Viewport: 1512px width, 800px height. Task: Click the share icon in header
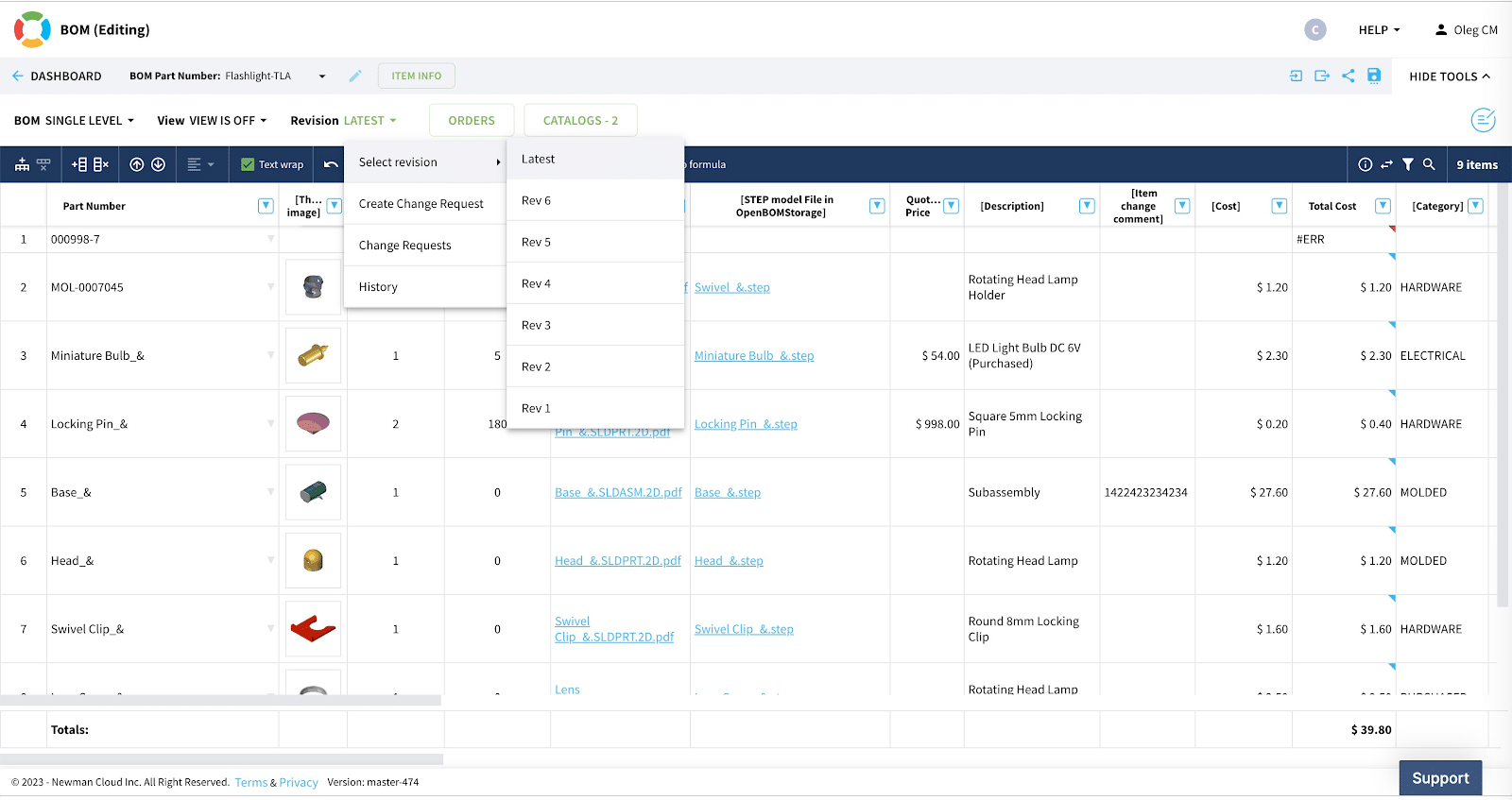point(1348,76)
